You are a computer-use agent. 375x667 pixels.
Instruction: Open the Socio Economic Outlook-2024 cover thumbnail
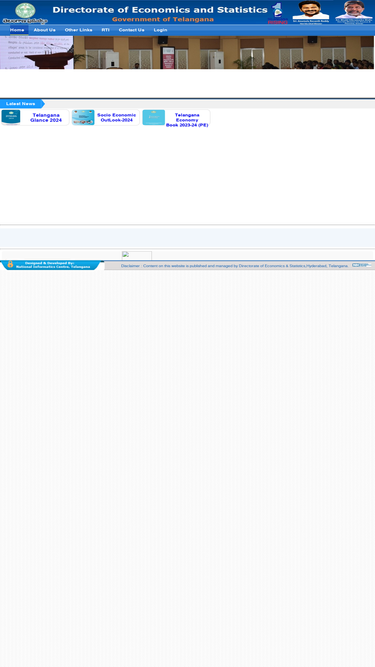pos(83,117)
